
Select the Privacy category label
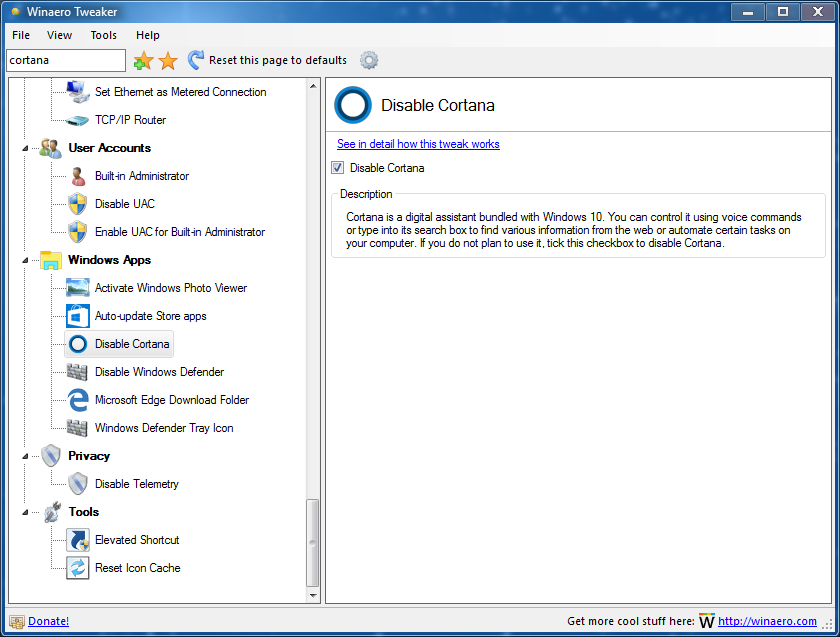89,455
